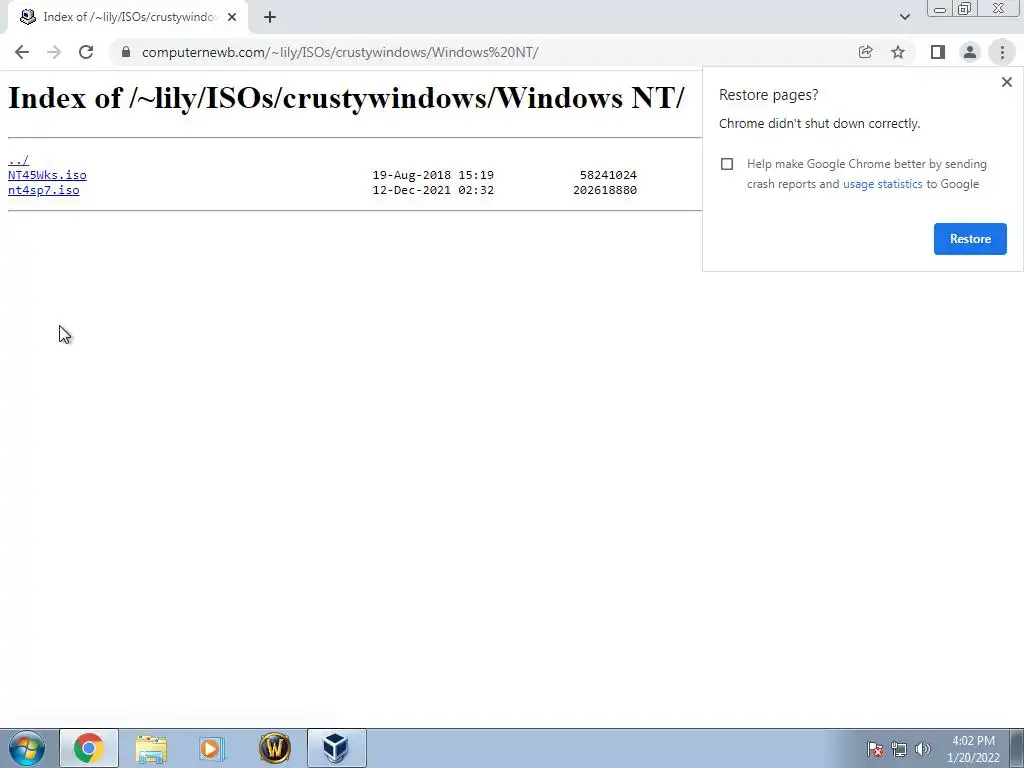
Task: Close the Index of tab
Action: (232, 17)
